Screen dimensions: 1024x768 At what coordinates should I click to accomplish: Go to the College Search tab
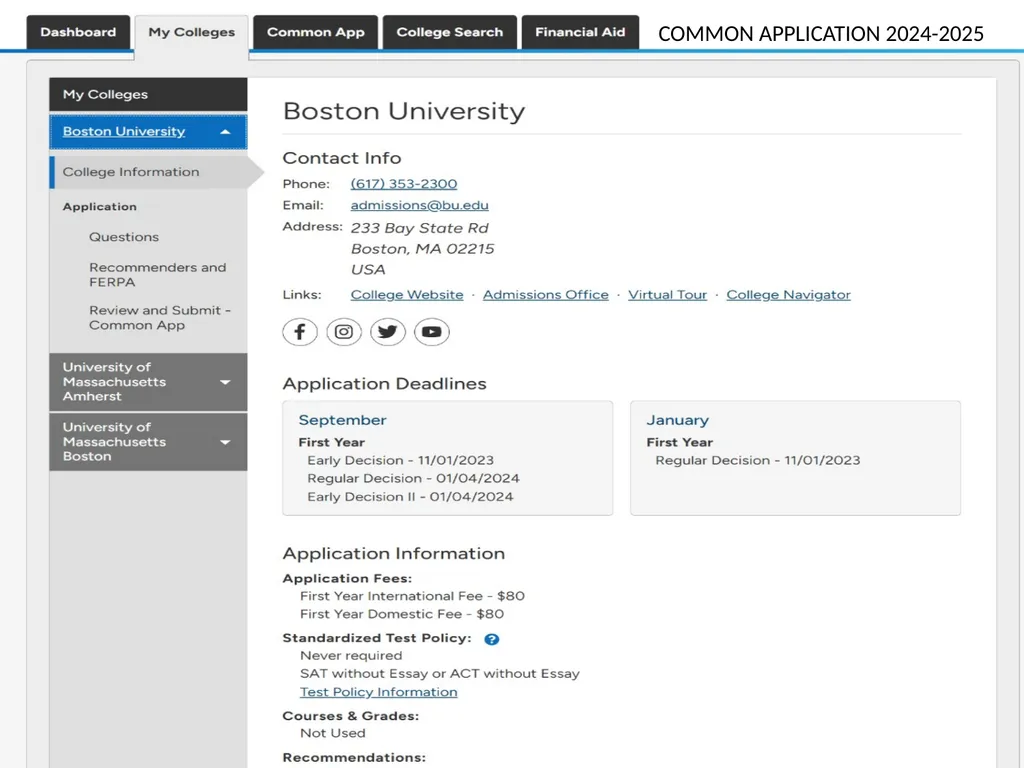click(450, 32)
